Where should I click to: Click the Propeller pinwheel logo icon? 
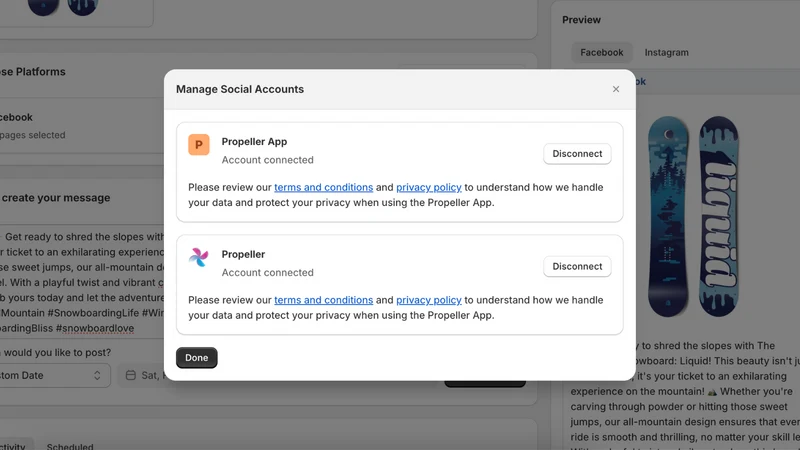click(199, 258)
